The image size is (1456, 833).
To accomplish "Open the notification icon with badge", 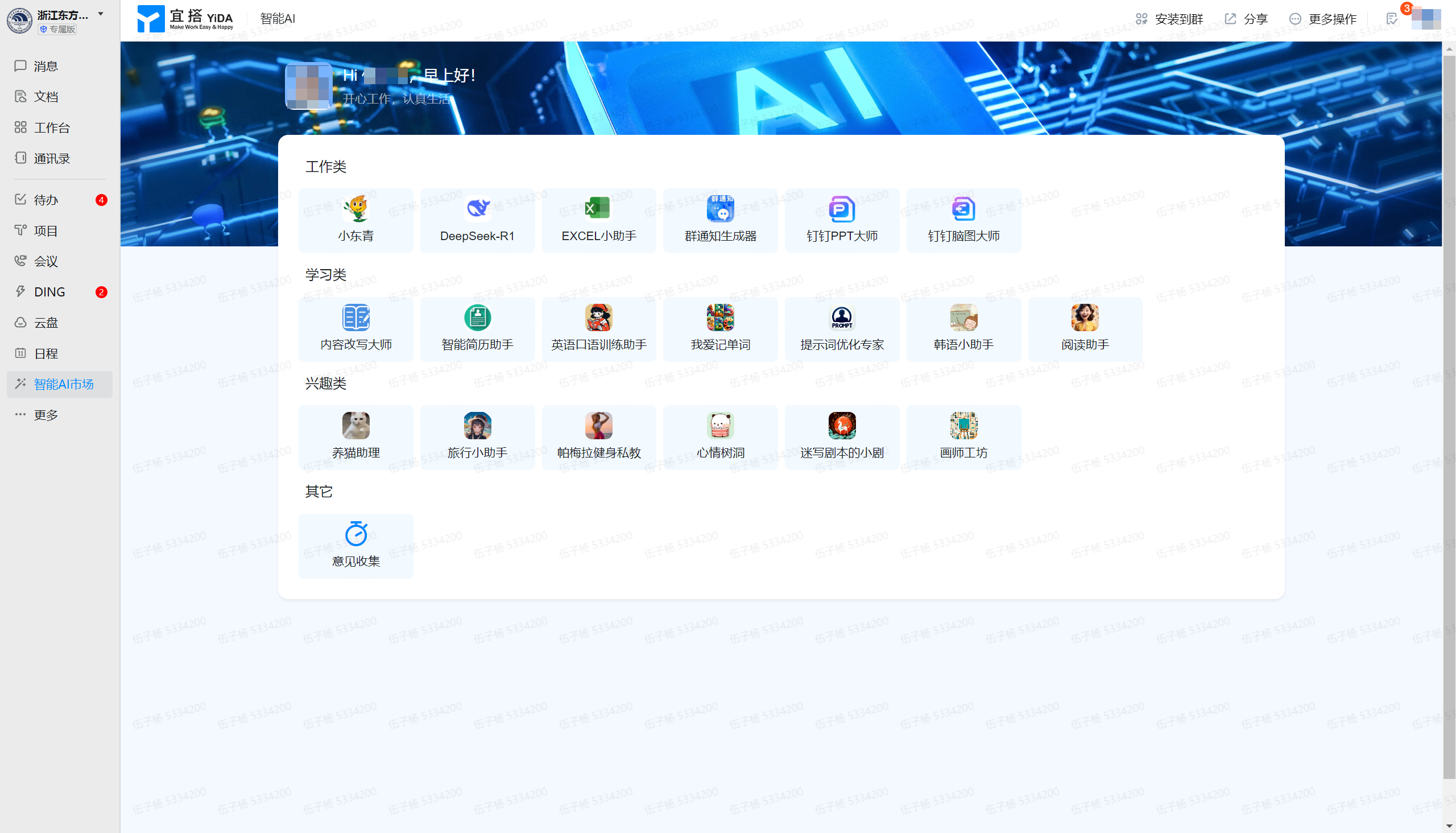I will pyautogui.click(x=1392, y=19).
